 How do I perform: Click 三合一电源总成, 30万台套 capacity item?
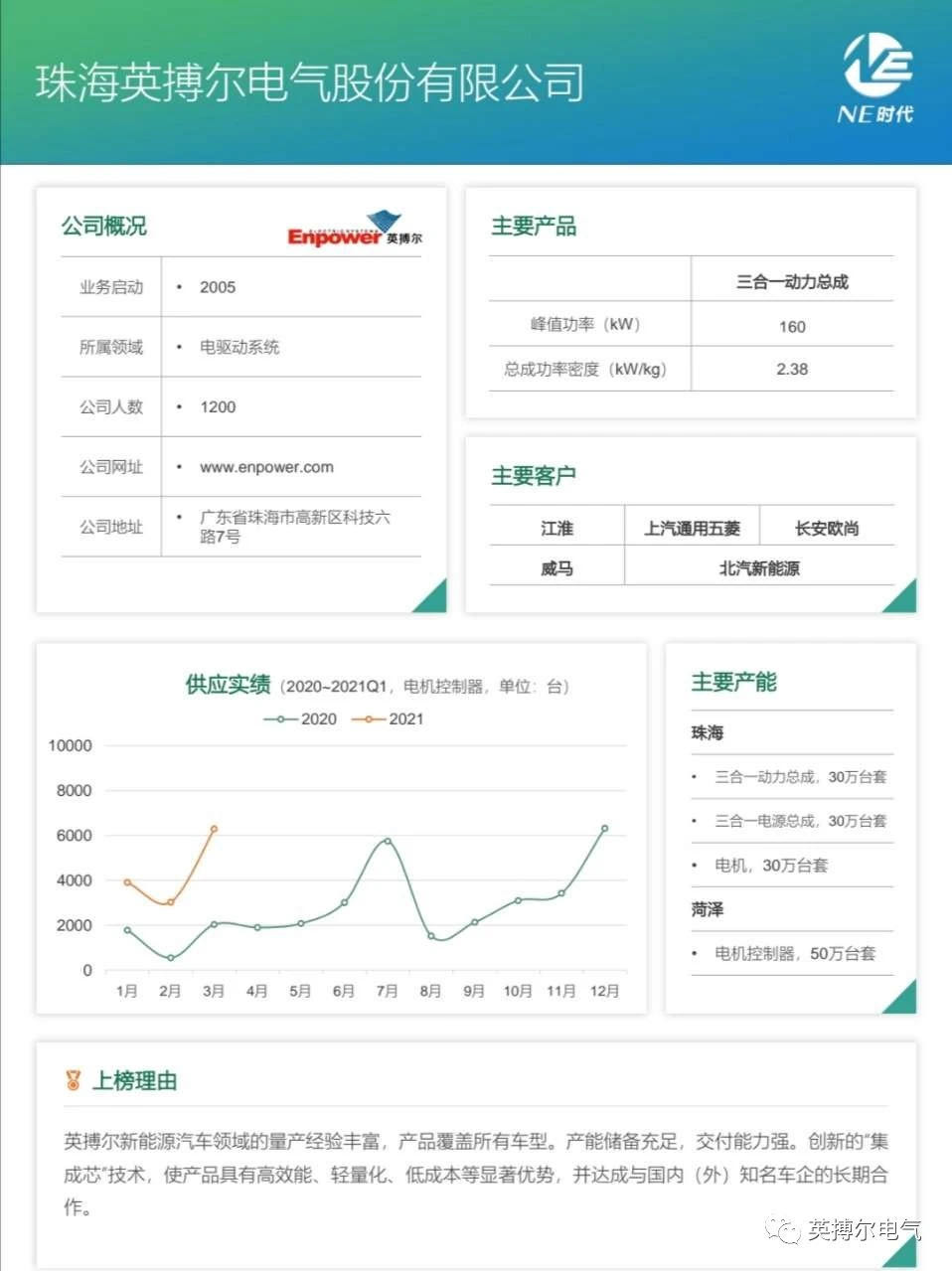click(x=800, y=821)
